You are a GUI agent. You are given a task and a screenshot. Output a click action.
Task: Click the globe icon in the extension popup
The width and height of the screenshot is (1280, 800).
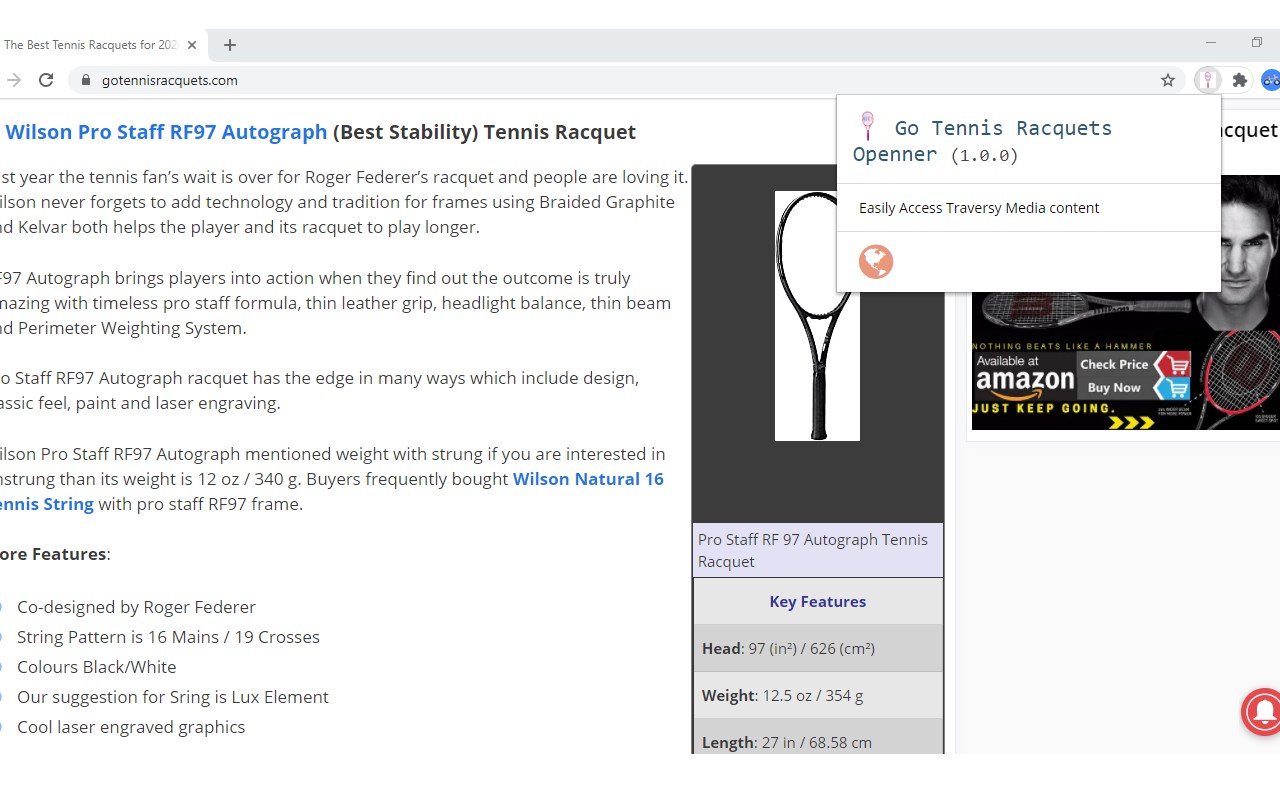(x=876, y=262)
